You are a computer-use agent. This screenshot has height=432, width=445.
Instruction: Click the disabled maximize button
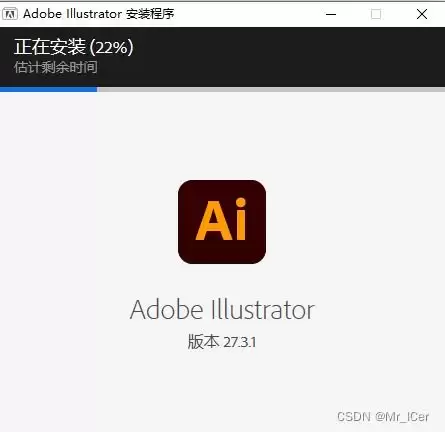point(376,14)
